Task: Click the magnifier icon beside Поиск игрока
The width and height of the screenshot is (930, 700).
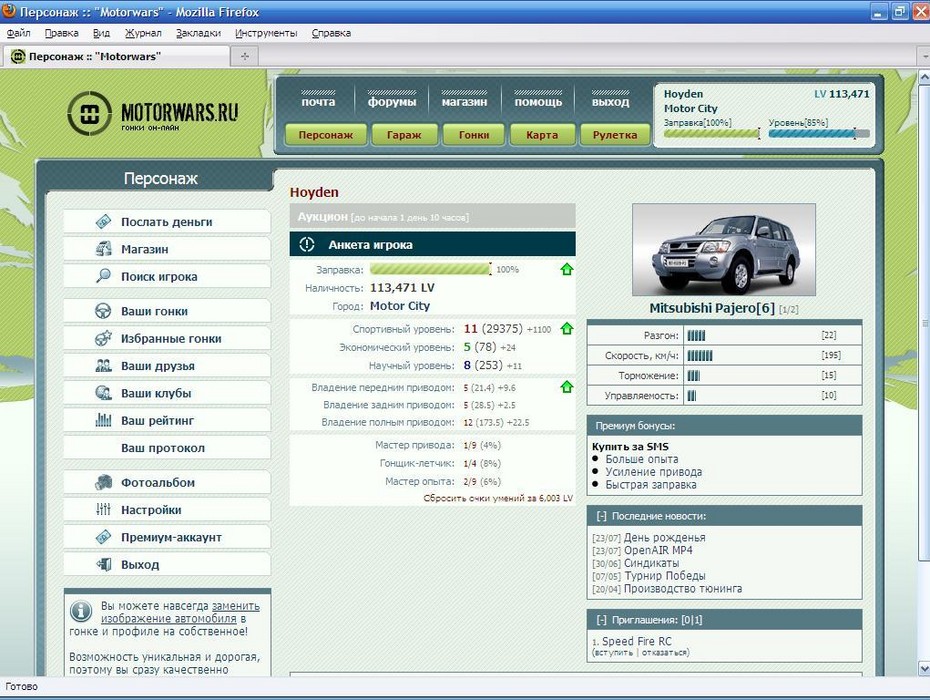Action: [103, 276]
